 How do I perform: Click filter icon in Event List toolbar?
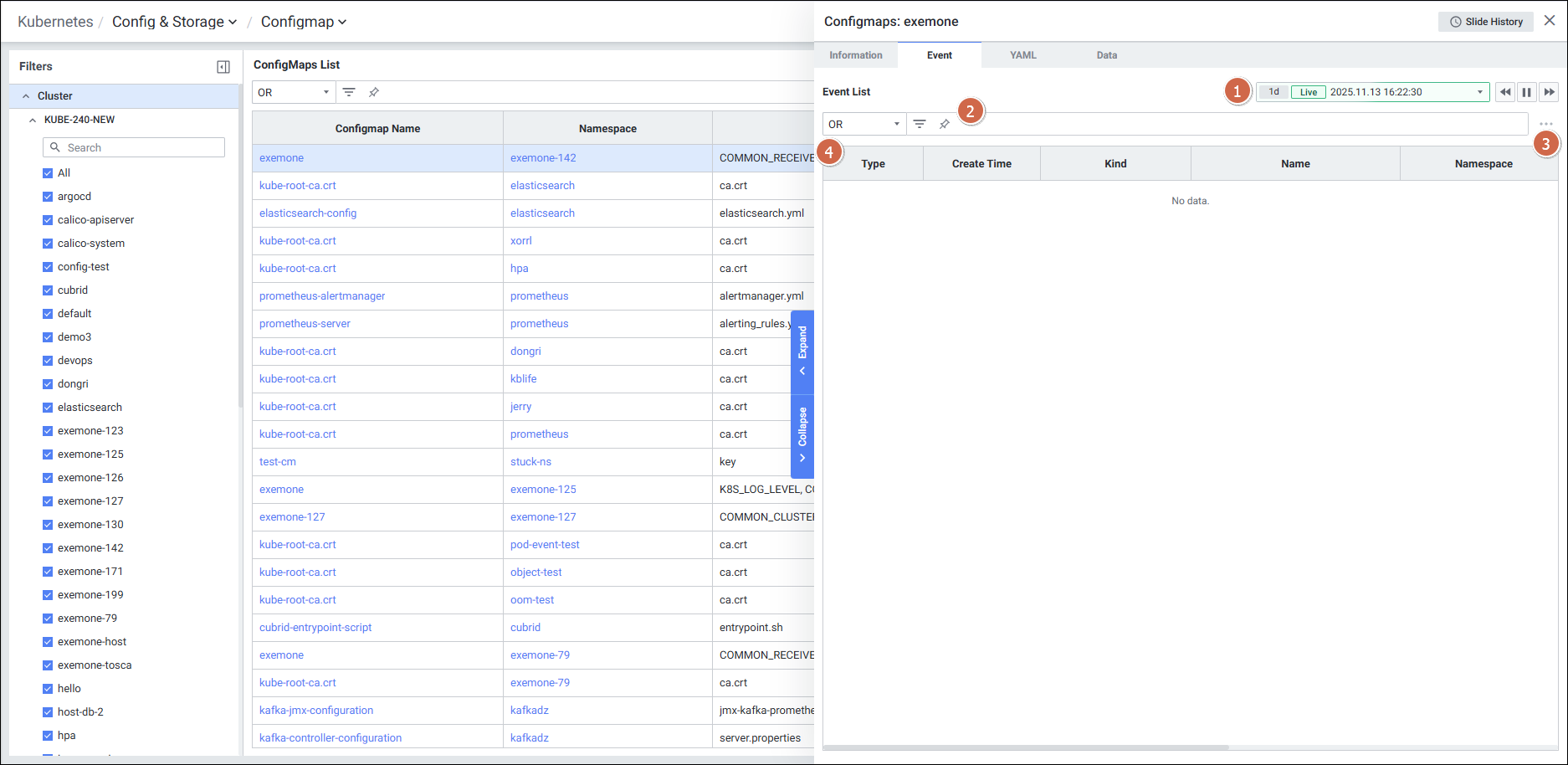coord(920,124)
